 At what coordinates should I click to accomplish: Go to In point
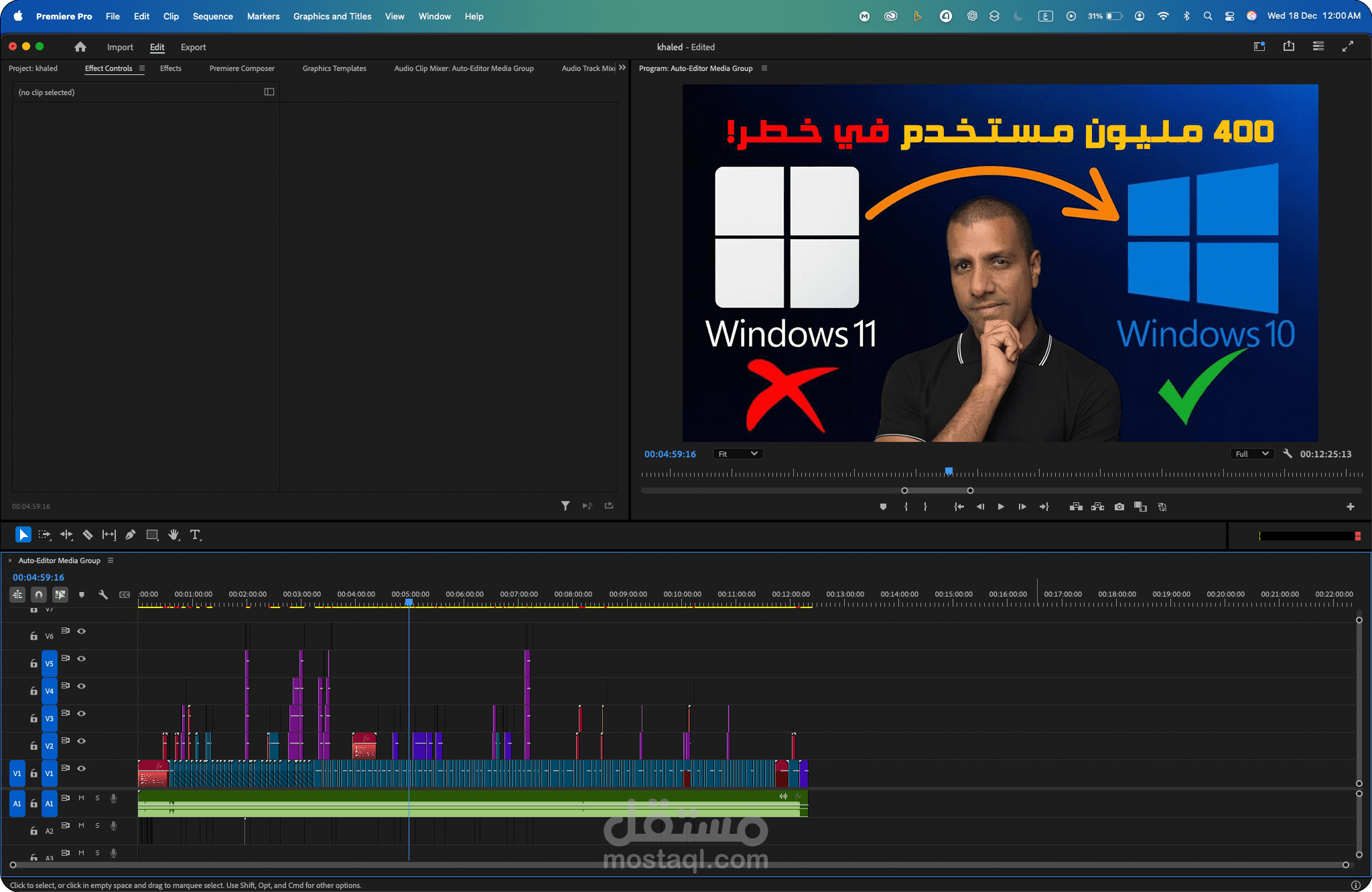(x=959, y=507)
